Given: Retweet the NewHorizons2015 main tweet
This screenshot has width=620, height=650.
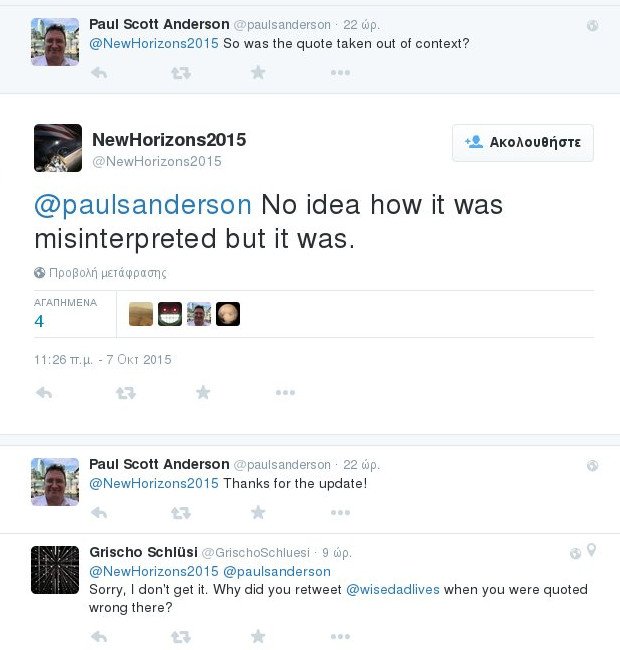Looking at the screenshot, I should coord(125,393).
